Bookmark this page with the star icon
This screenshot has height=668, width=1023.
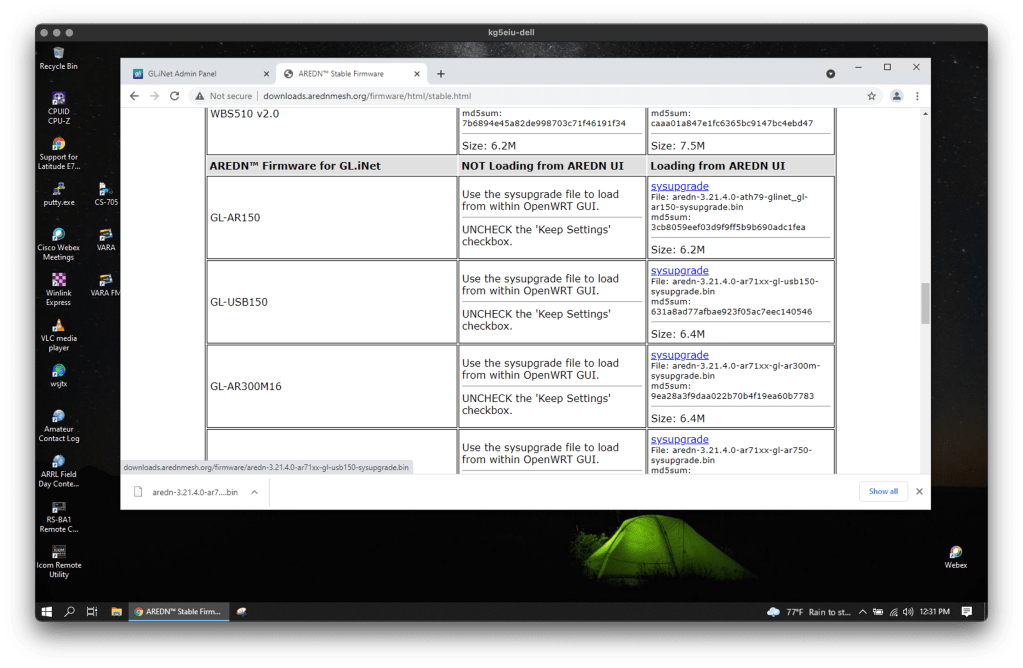[x=871, y=96]
